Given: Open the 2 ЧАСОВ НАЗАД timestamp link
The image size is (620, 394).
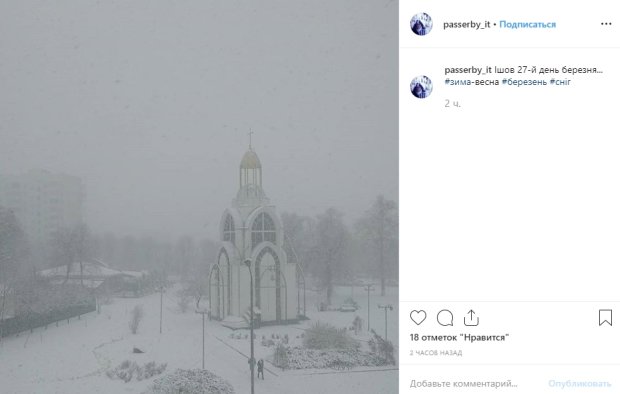Looking at the screenshot, I should 436,353.
